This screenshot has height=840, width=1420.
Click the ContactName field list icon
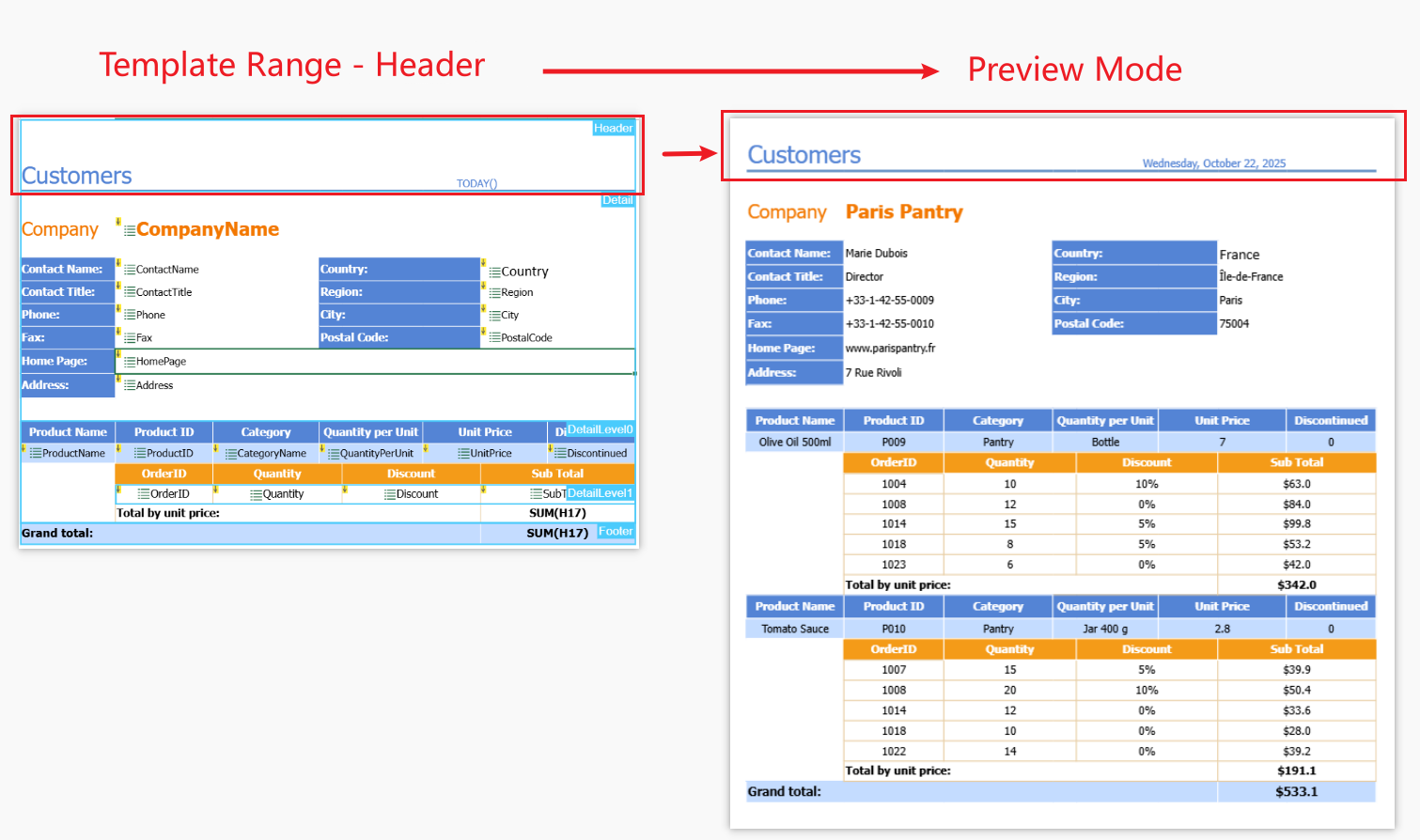pos(130,270)
